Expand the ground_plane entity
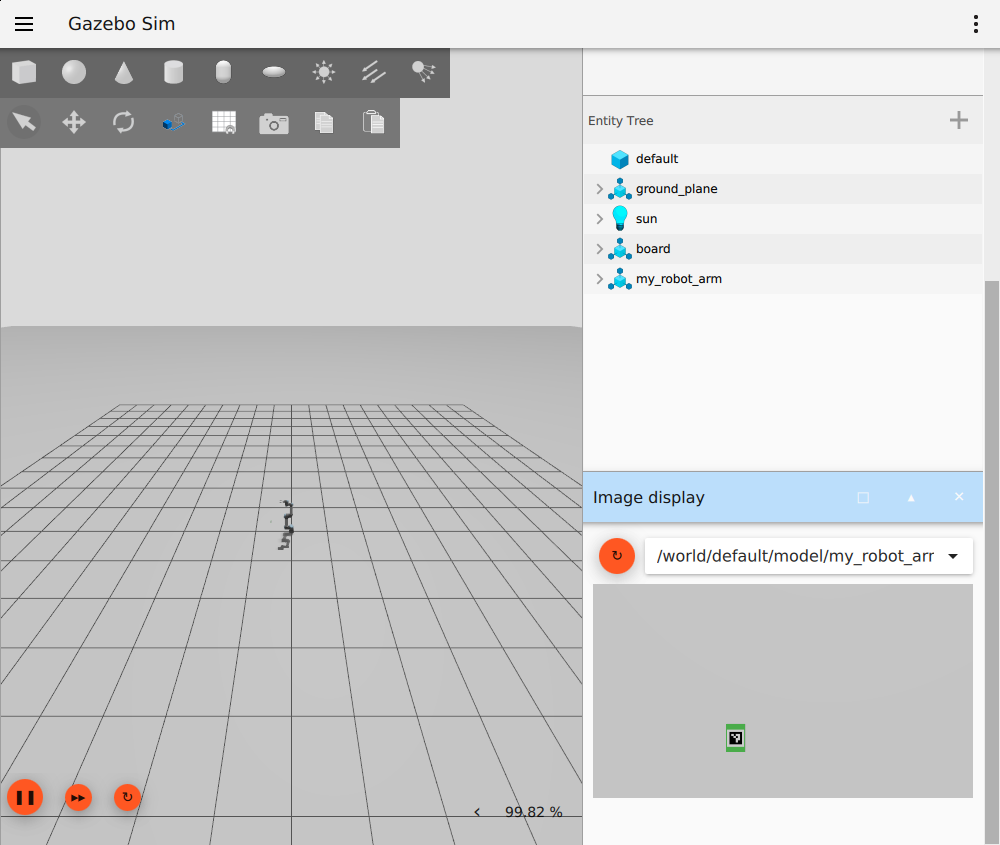1000x845 pixels. [x=599, y=189]
